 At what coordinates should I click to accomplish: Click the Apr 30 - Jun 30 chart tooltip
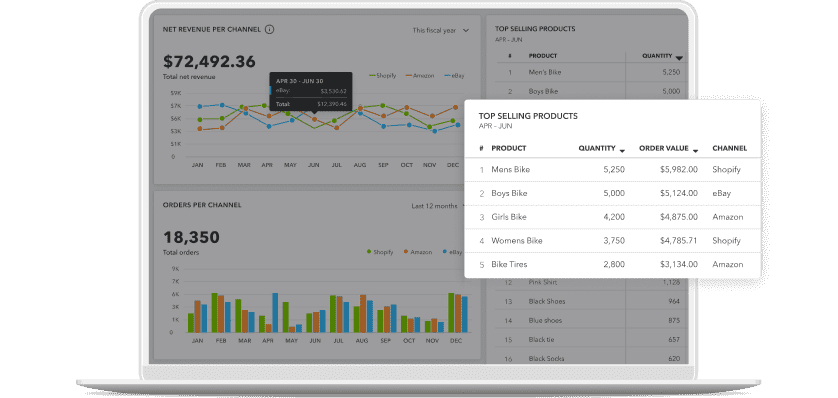[x=311, y=91]
